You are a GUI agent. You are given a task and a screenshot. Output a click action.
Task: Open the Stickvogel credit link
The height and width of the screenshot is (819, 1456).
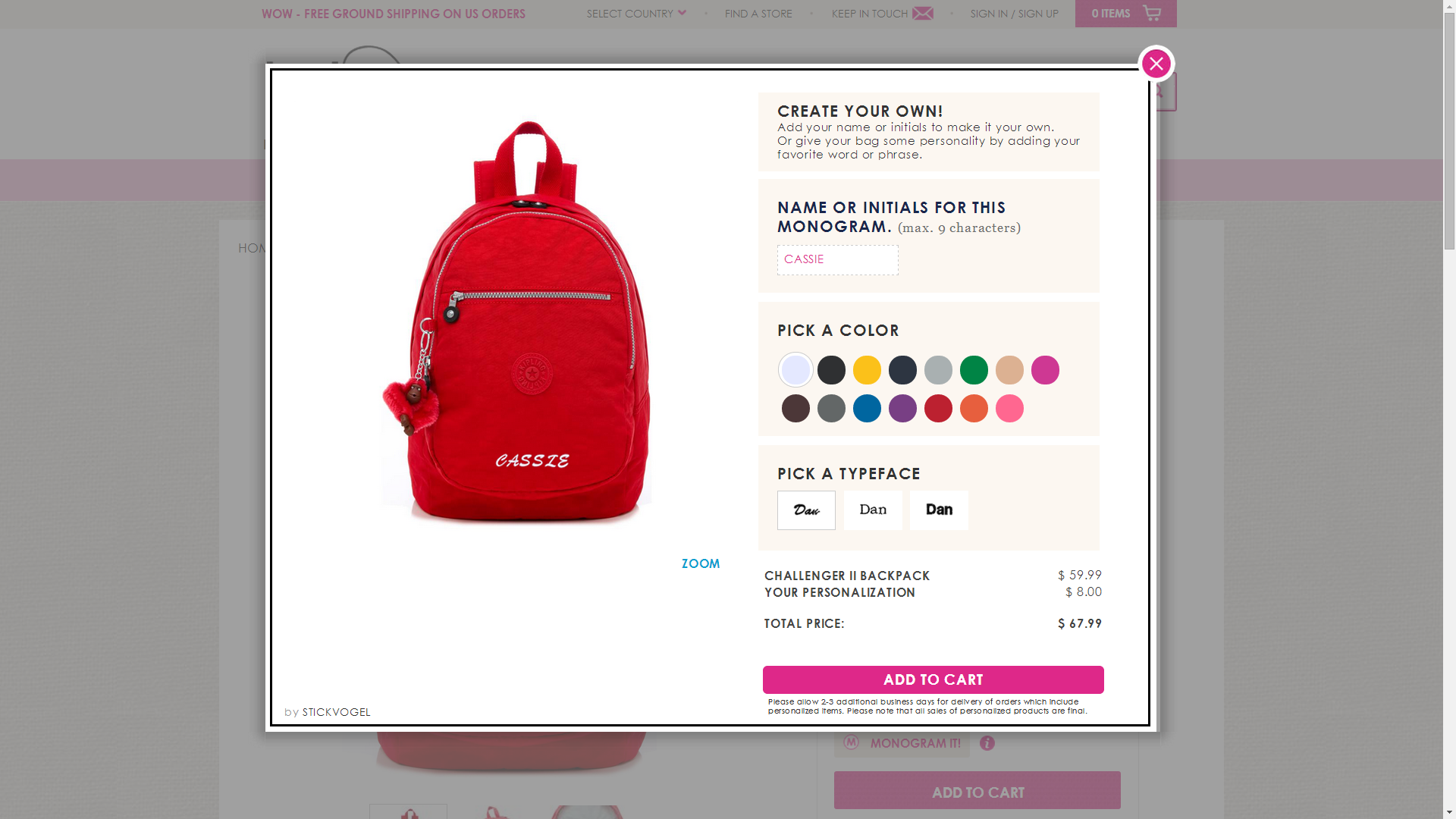[336, 712]
